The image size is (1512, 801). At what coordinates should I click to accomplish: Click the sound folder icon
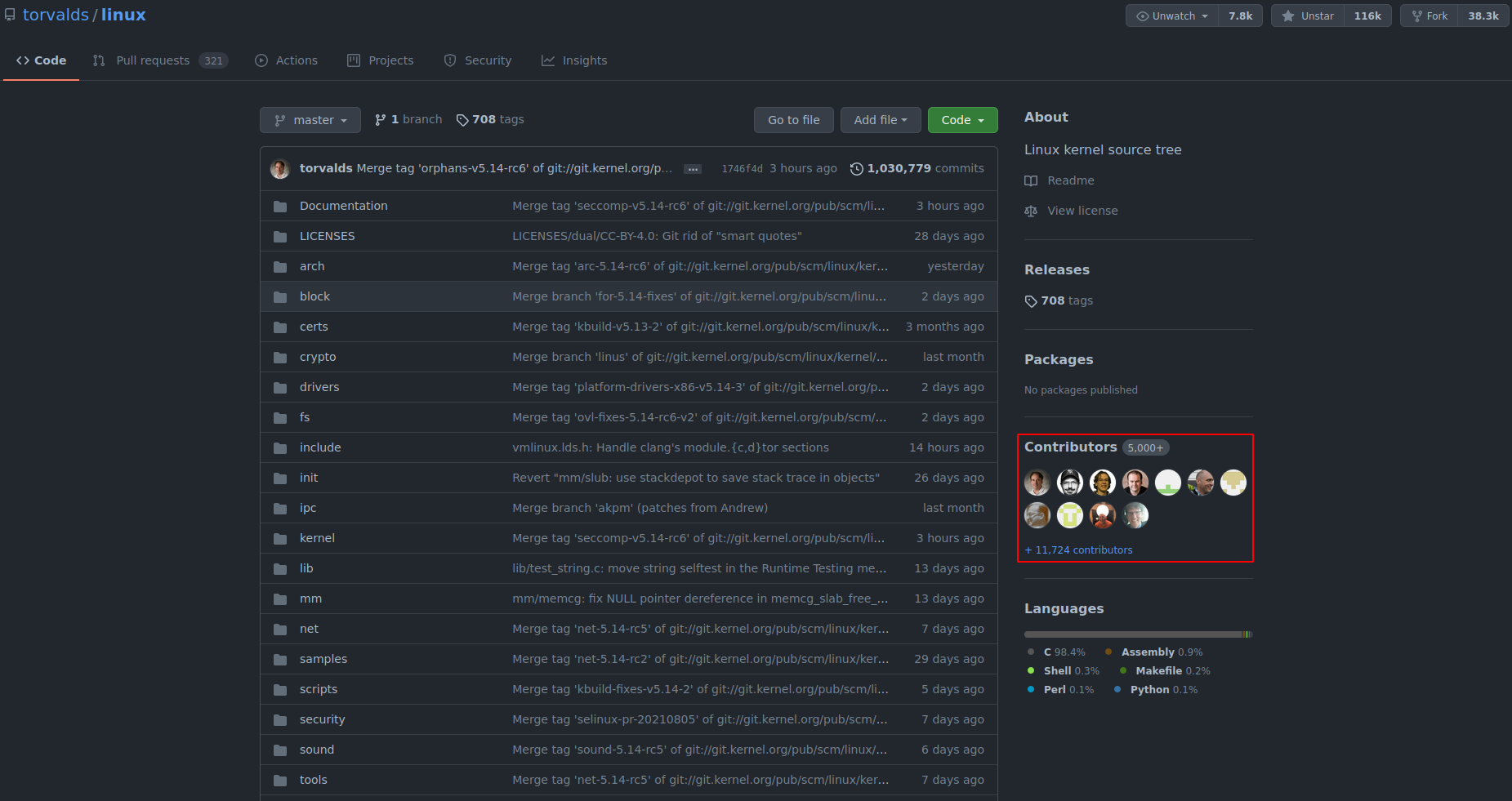[x=280, y=750]
